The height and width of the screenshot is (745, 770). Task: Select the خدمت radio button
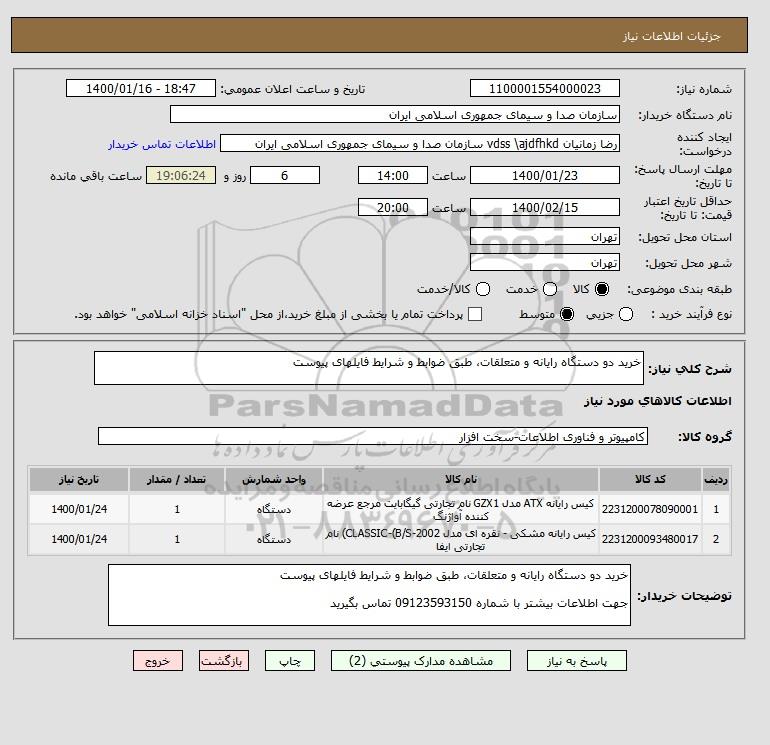pyautogui.click(x=550, y=289)
